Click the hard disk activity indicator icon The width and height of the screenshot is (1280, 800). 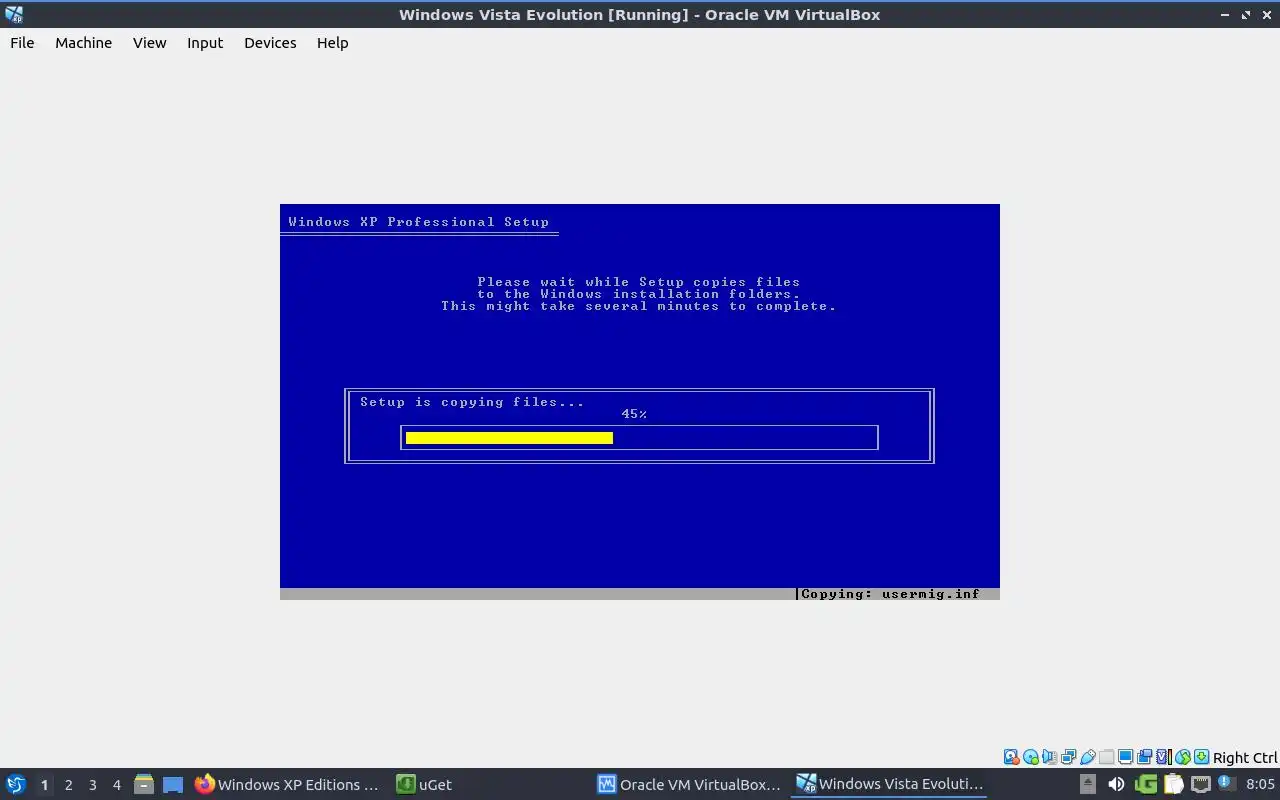coord(1011,757)
